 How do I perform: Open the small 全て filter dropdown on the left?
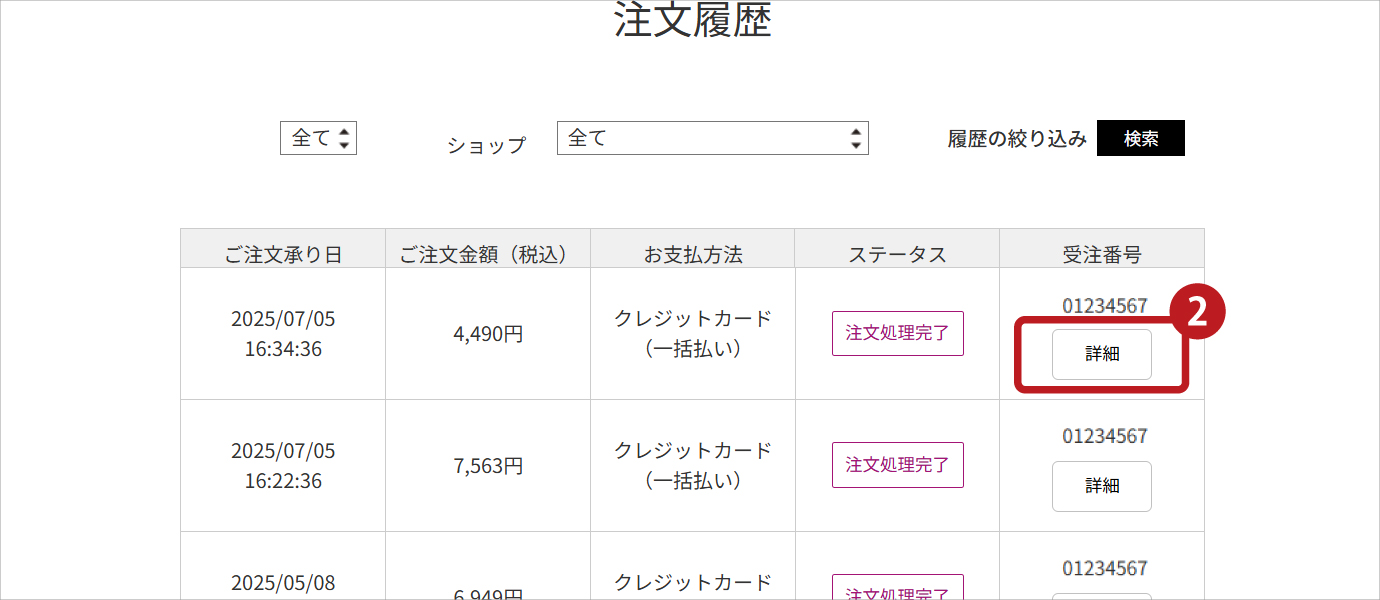click(x=318, y=138)
